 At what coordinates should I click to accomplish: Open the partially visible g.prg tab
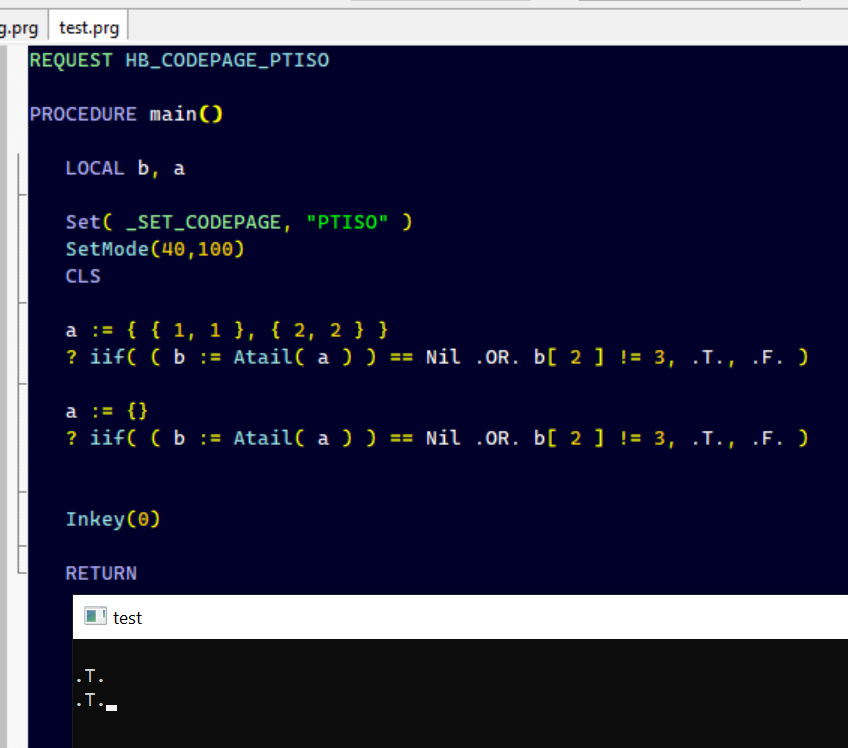coord(20,26)
